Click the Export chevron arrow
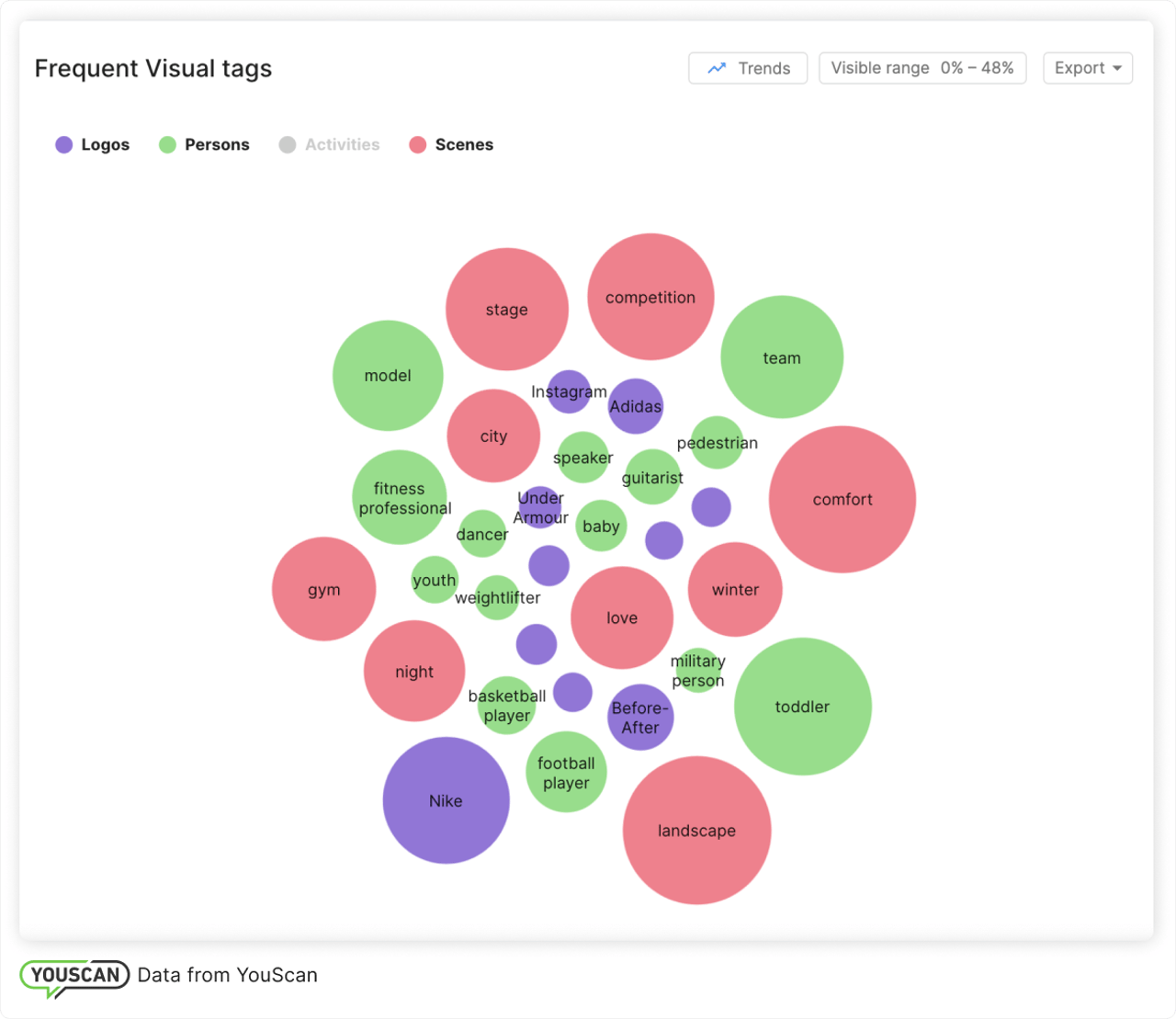 tap(1117, 68)
